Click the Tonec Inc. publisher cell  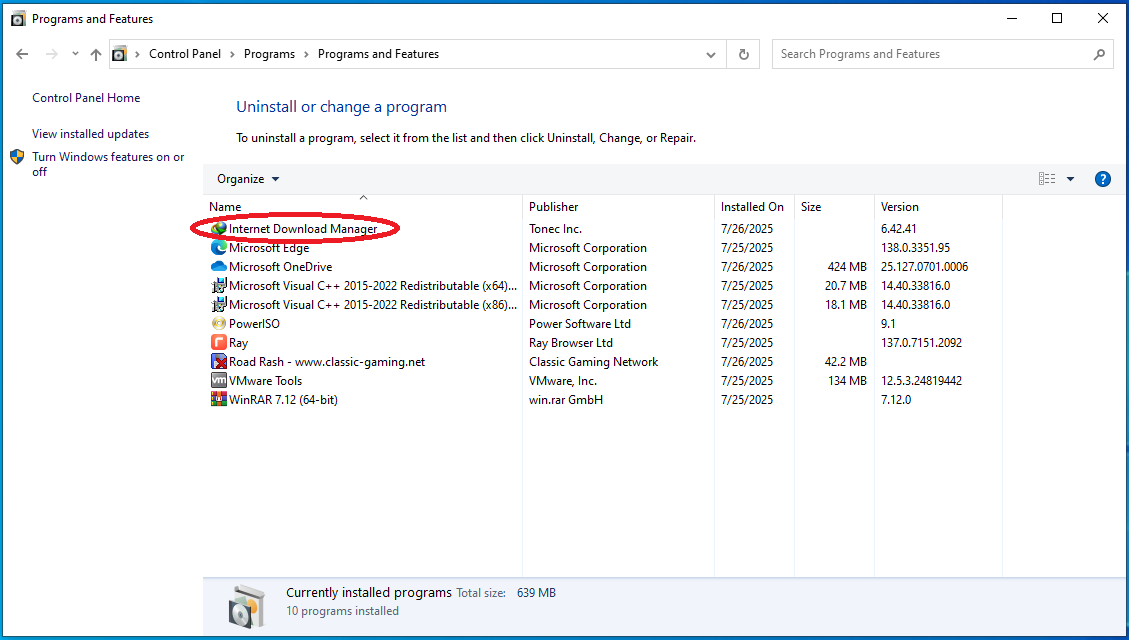tap(555, 229)
